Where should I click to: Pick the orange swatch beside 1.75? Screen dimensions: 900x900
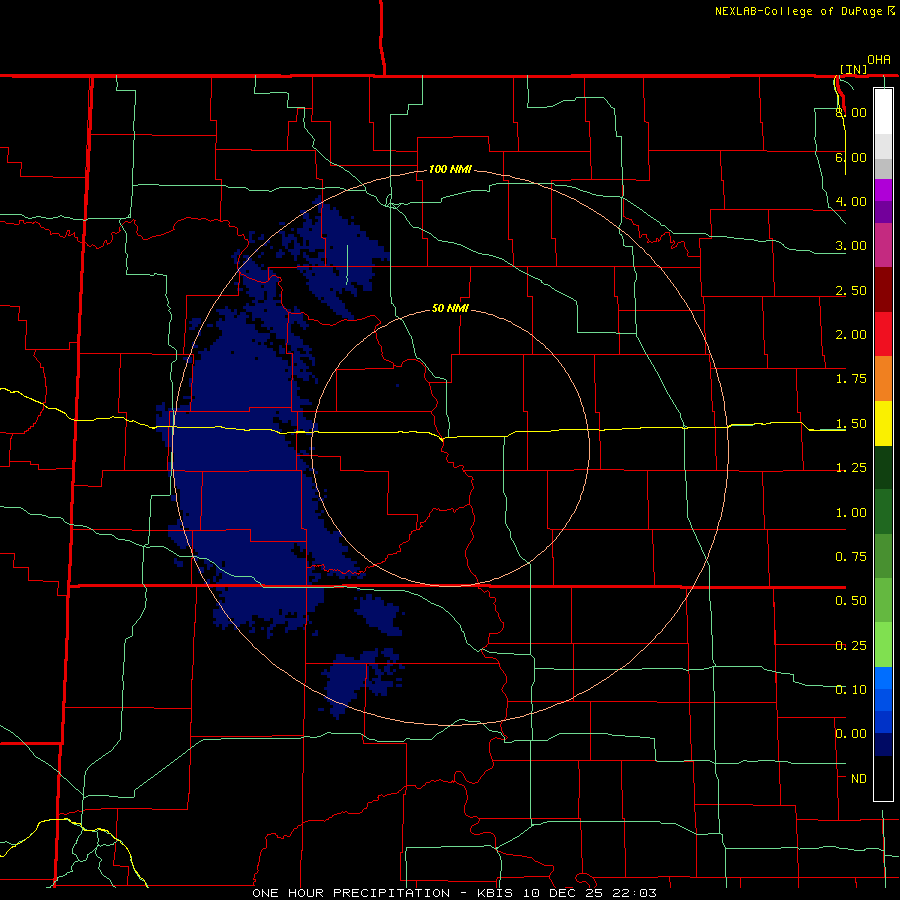[x=883, y=378]
